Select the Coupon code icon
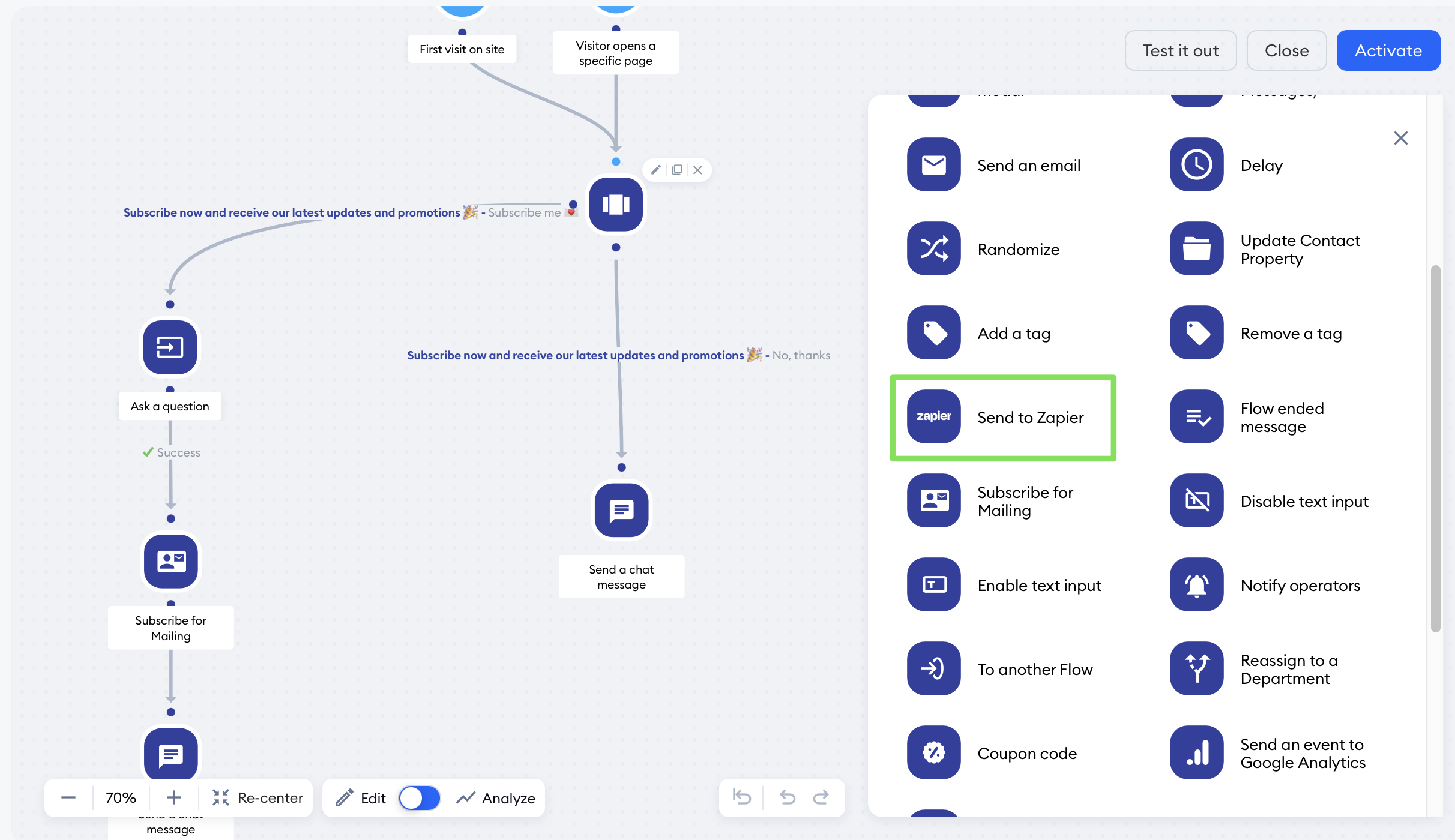 click(933, 753)
